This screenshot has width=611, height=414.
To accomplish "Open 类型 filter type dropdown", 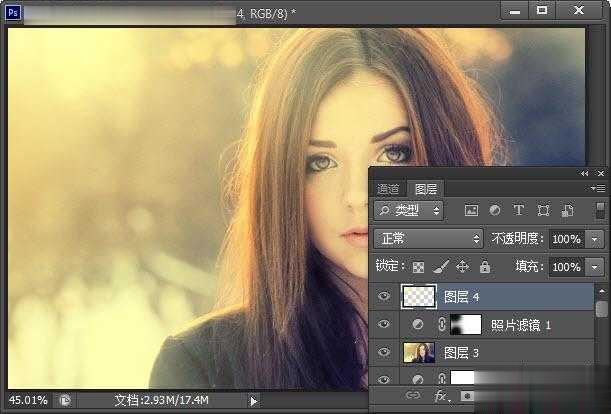I will pyautogui.click(x=408, y=211).
